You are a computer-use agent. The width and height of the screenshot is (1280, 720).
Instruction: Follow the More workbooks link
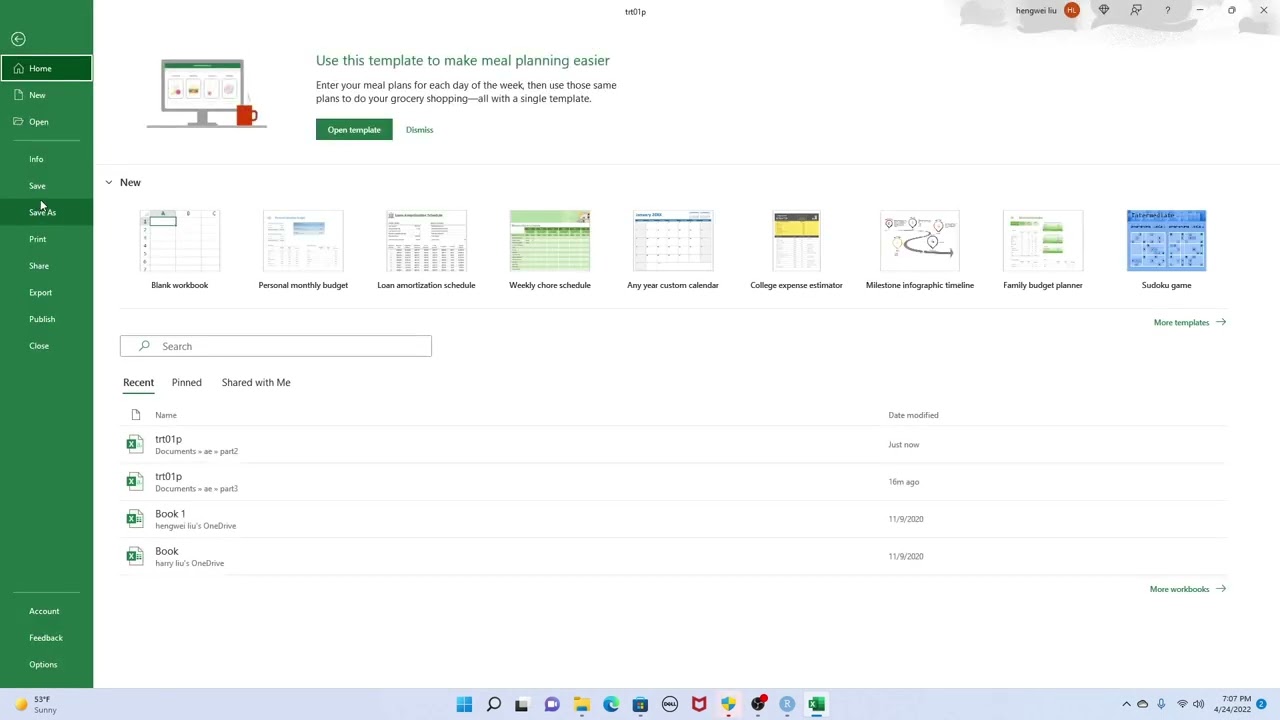tap(1187, 589)
